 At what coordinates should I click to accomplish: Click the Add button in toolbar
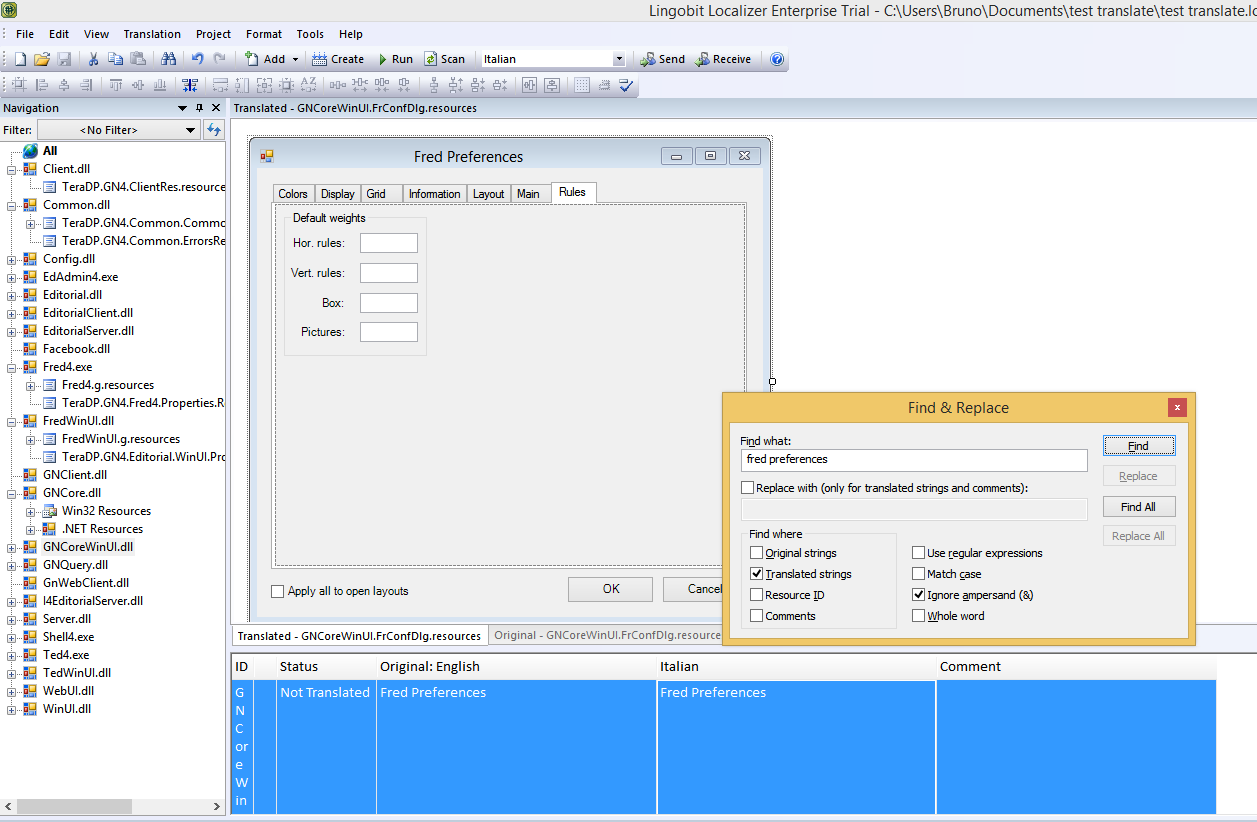pyautogui.click(x=265, y=59)
